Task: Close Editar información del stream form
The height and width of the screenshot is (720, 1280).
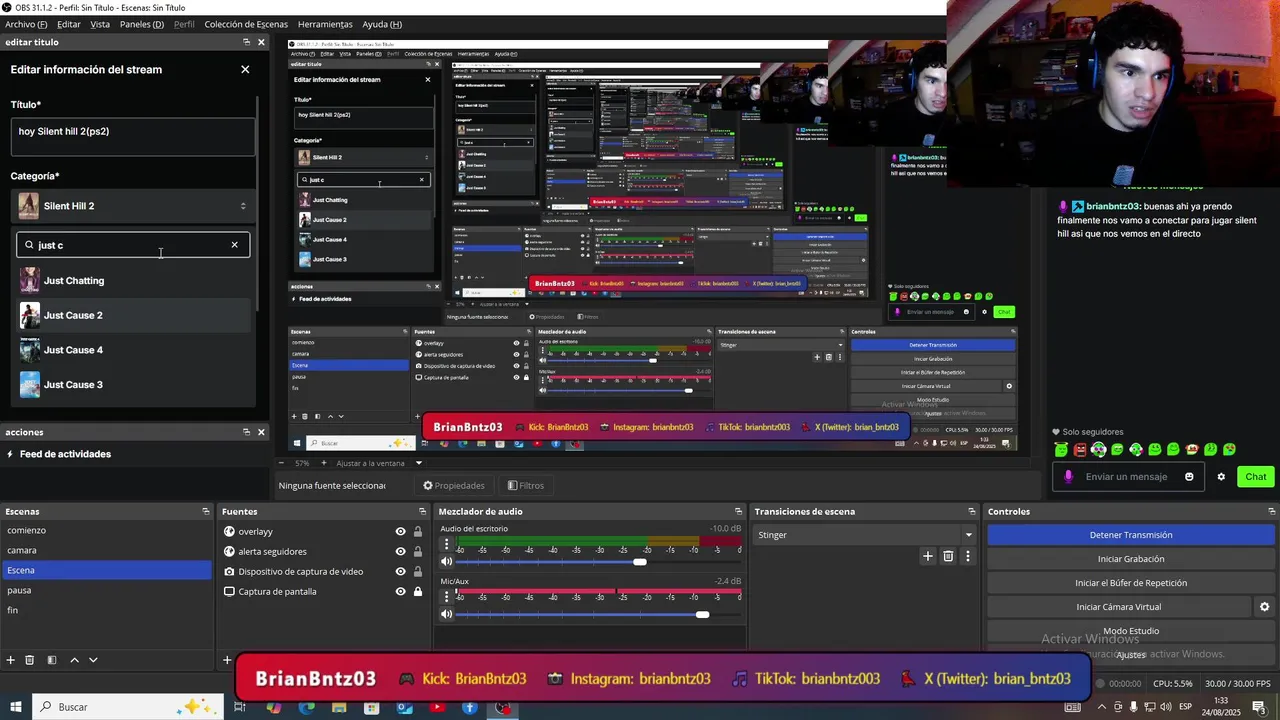Action: pyautogui.click(x=245, y=69)
